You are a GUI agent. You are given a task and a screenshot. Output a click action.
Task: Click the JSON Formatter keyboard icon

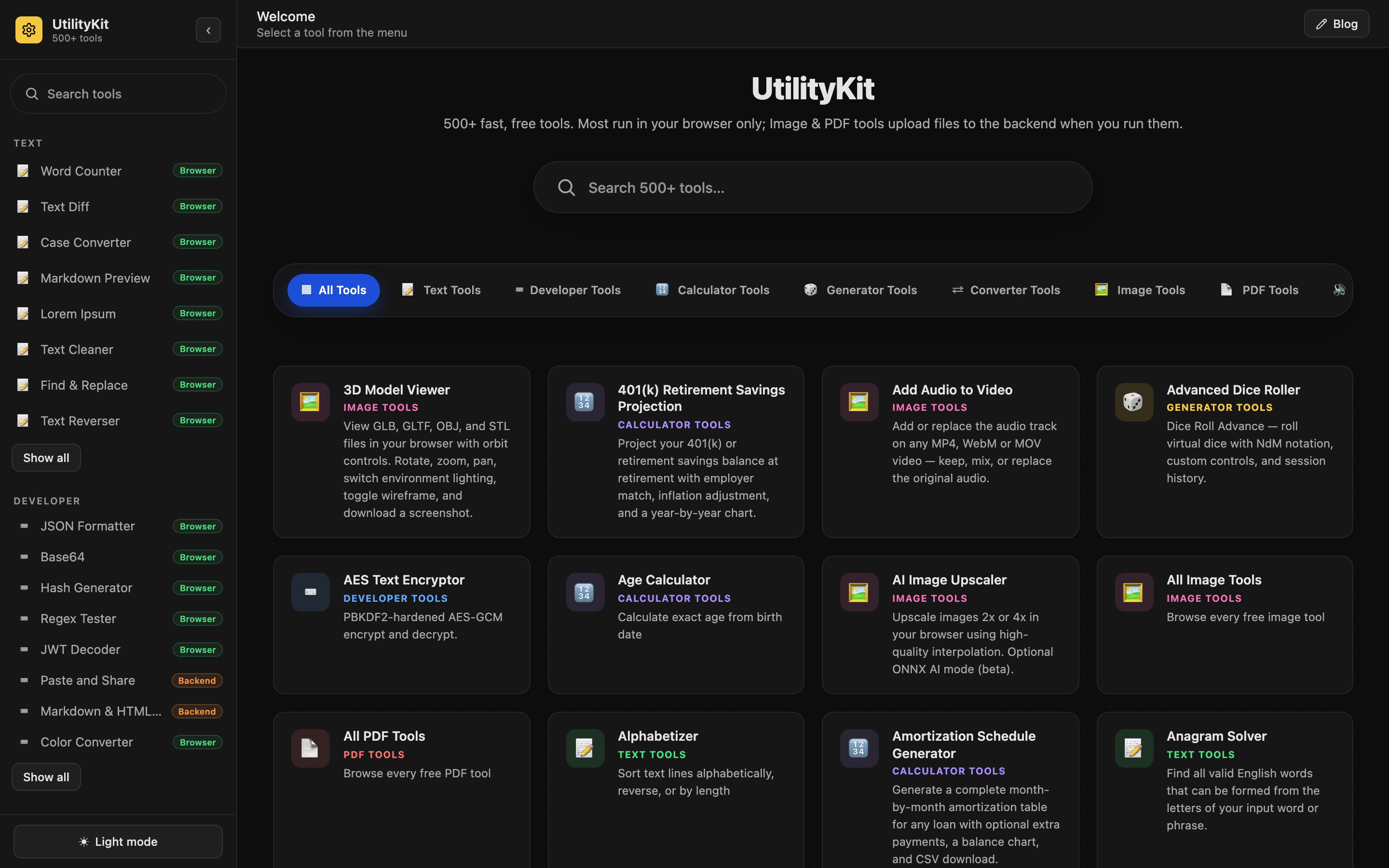24,526
